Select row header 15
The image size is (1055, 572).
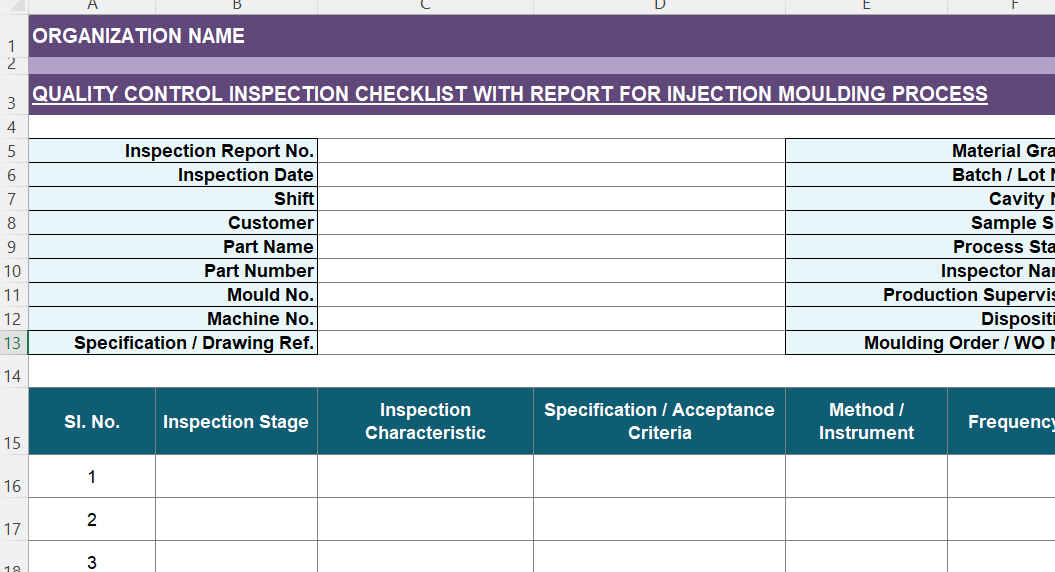point(13,443)
